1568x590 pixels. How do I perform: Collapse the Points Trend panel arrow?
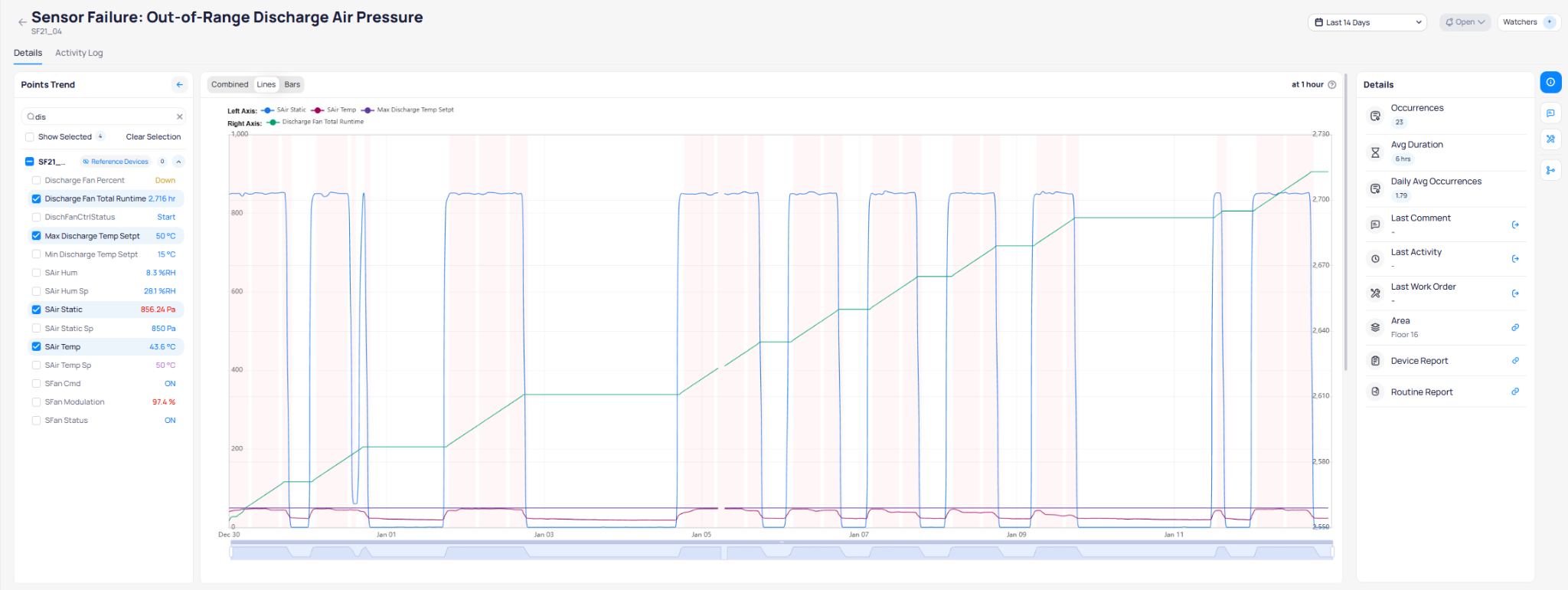179,85
